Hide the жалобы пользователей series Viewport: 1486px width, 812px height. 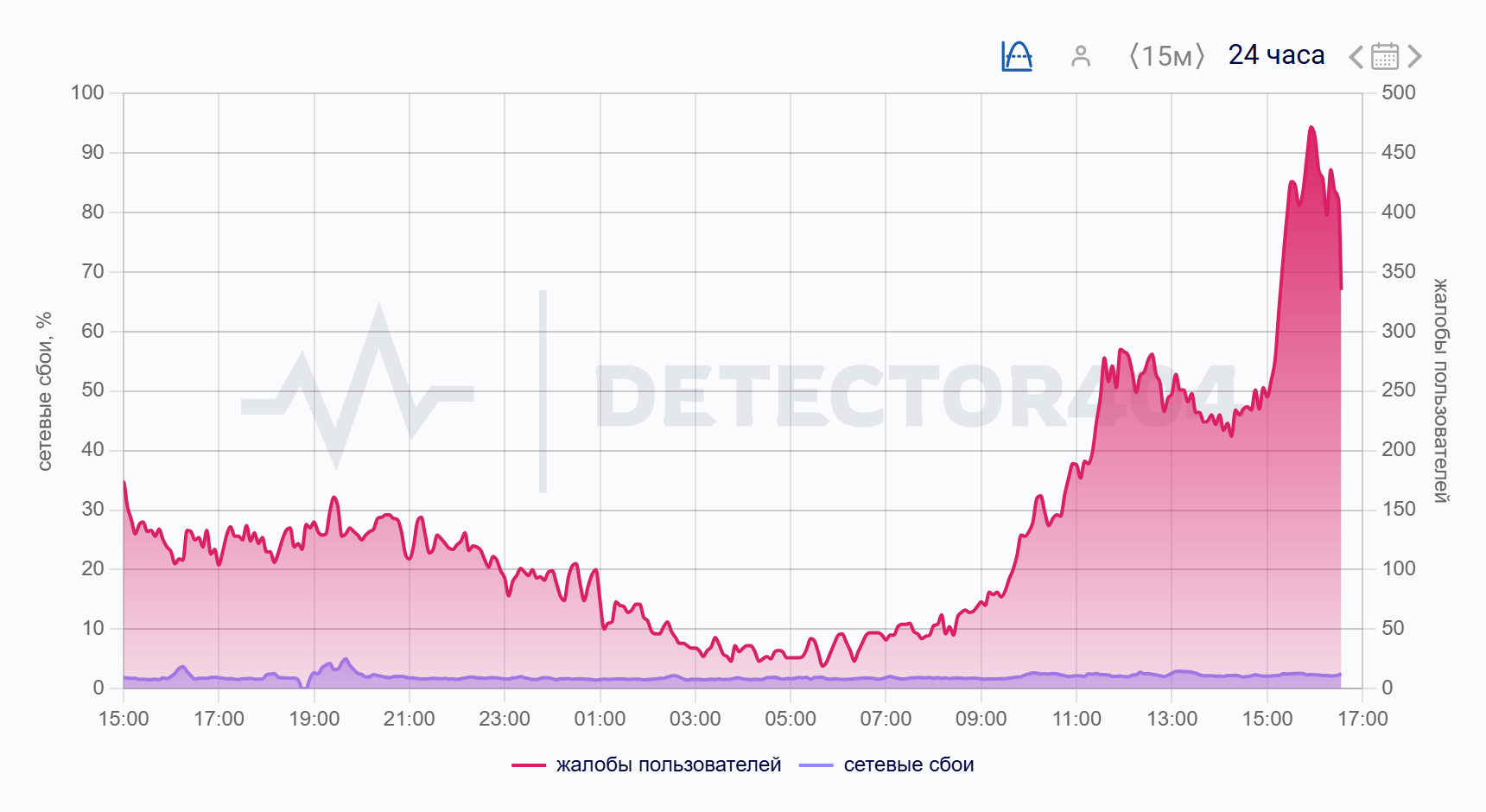667,764
